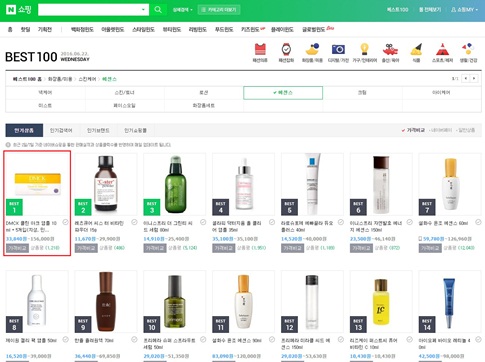Click the price comparison button under the BEST 4 product
The image size is (485, 362).
tap(224, 248)
